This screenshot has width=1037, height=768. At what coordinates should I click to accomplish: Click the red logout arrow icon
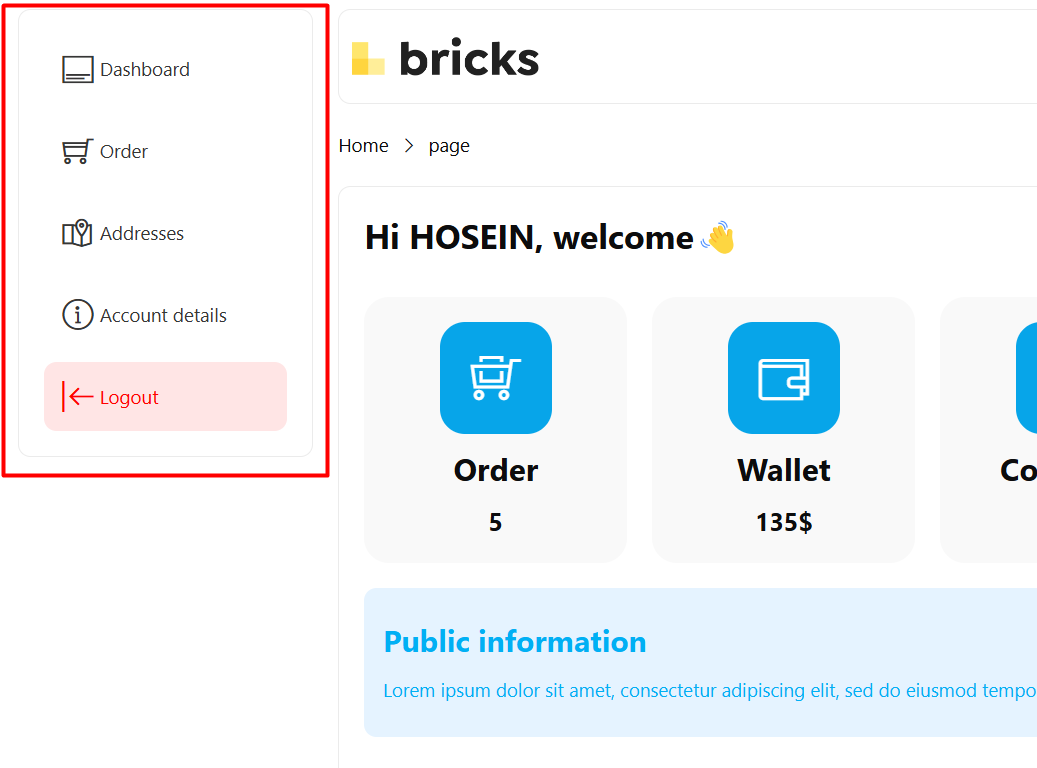(77, 397)
